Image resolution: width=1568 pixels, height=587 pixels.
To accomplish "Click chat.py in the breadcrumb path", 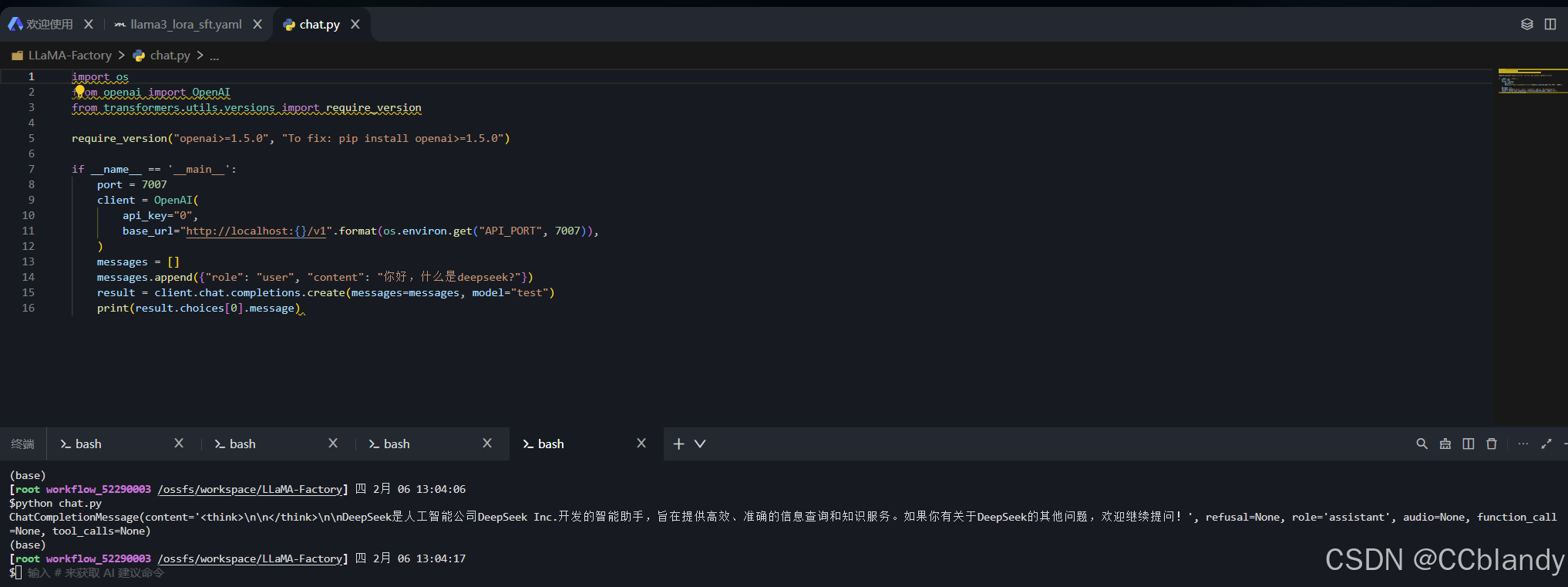I will point(170,56).
